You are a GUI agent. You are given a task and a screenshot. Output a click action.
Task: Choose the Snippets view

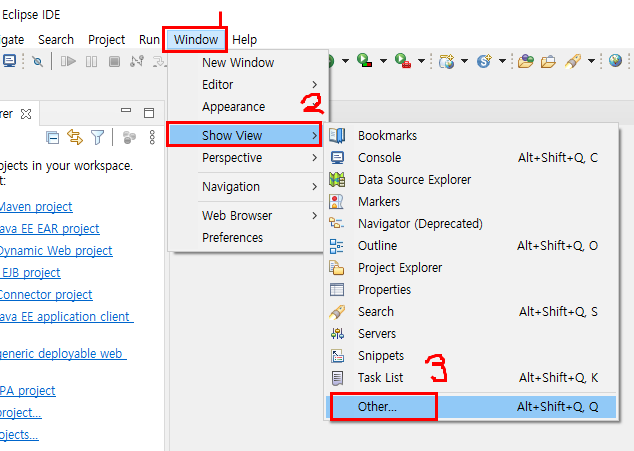point(471,356)
